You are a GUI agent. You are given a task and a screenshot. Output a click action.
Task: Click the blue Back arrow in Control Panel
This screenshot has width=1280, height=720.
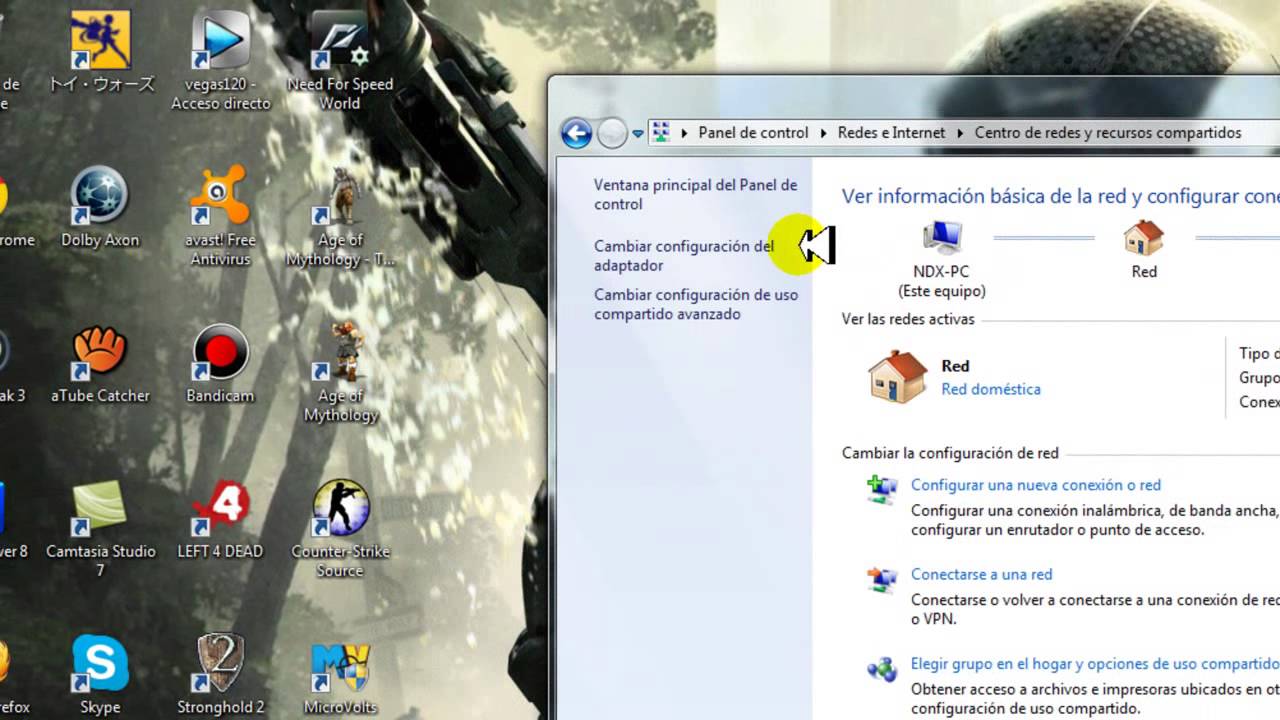pos(576,133)
